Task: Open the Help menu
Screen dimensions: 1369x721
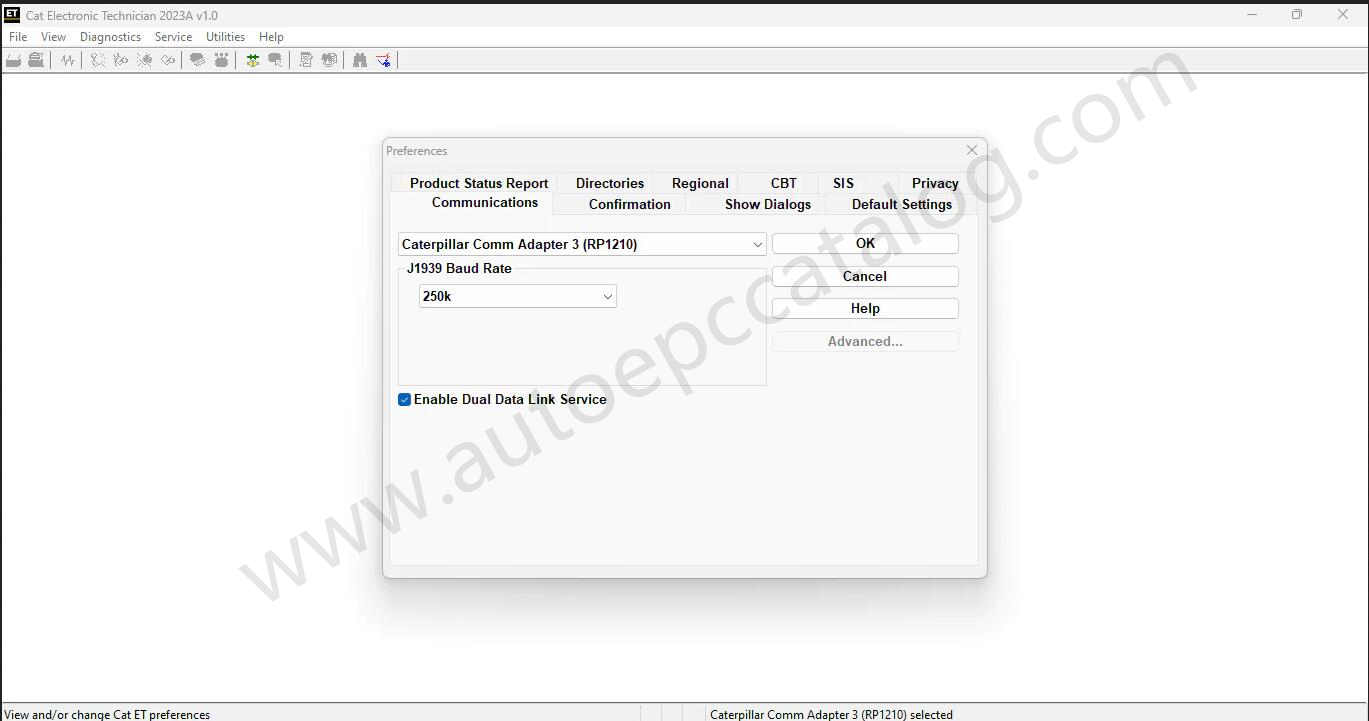Action: tap(271, 37)
